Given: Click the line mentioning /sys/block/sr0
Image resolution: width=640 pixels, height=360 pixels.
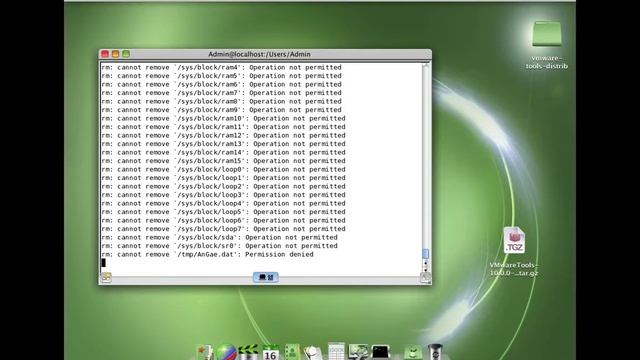Looking at the screenshot, I should 219,246.
